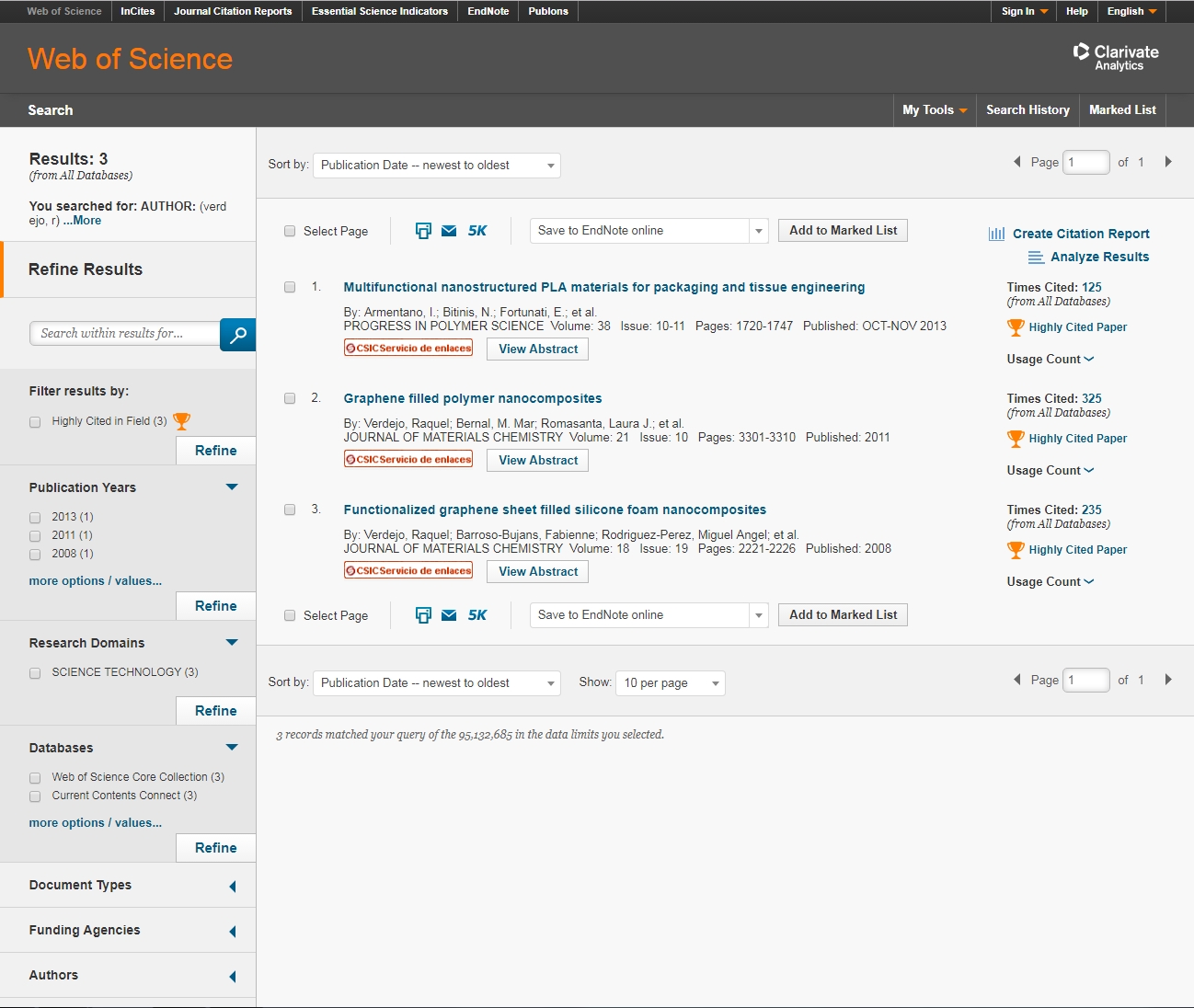Select record 2 checkbox
Viewport: 1194px width, 1008px height.
coord(290,398)
